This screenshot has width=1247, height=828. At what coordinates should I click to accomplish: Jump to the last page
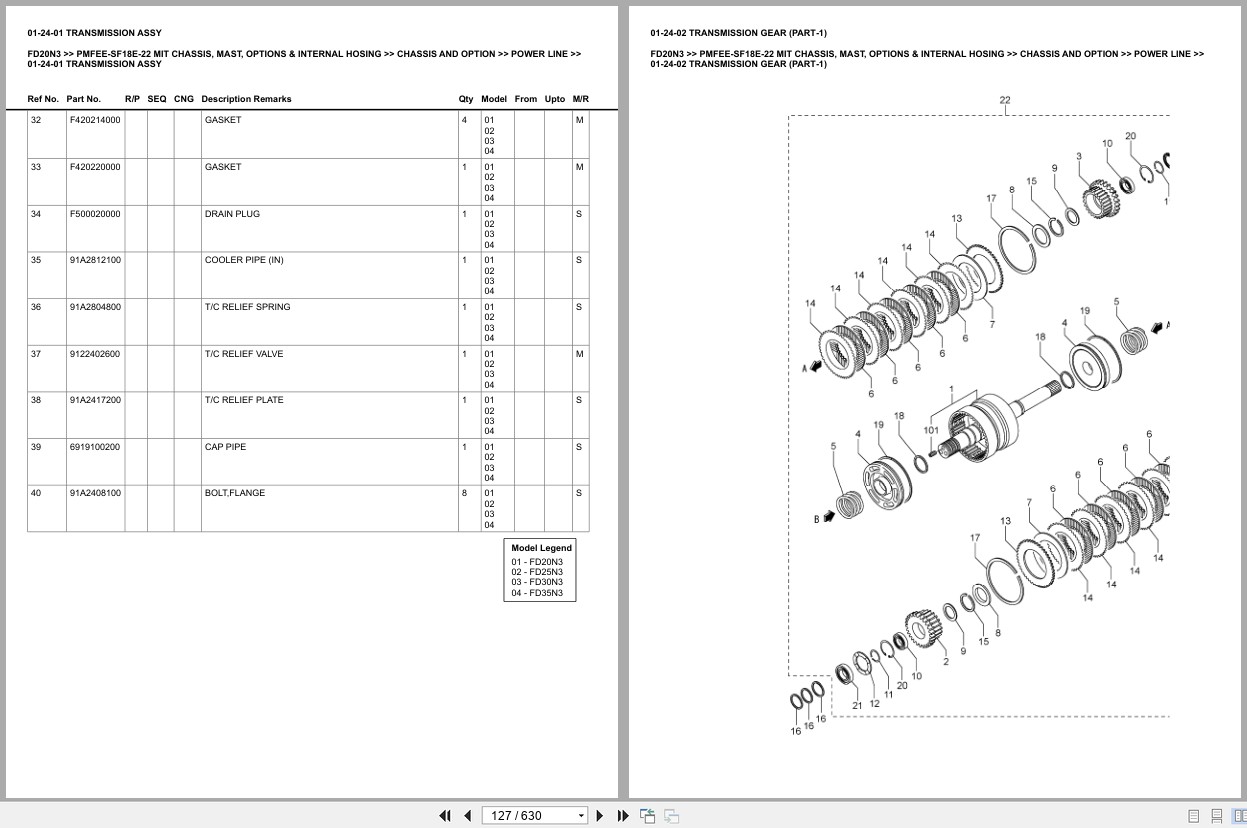(623, 816)
